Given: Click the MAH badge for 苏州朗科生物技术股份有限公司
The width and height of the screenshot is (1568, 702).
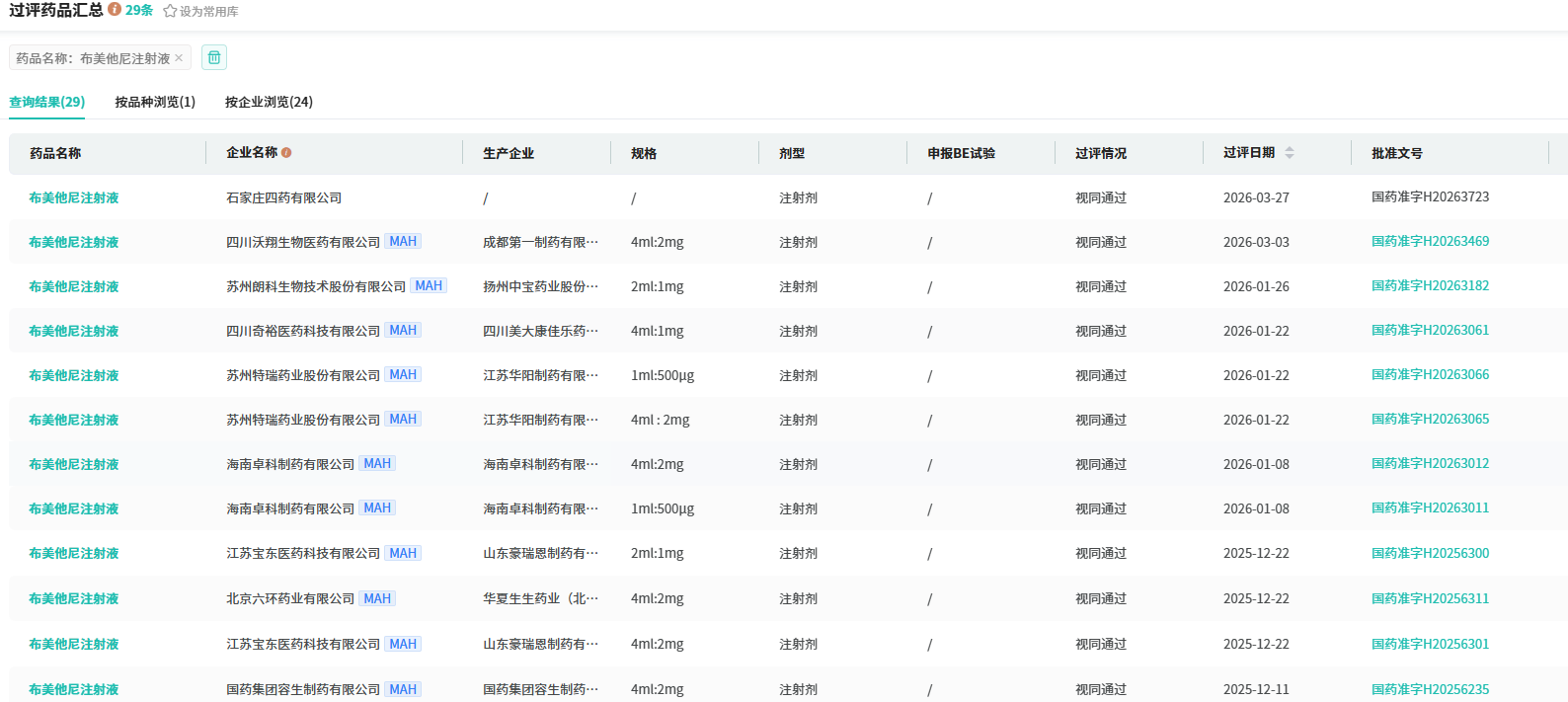Looking at the screenshot, I should click(429, 286).
